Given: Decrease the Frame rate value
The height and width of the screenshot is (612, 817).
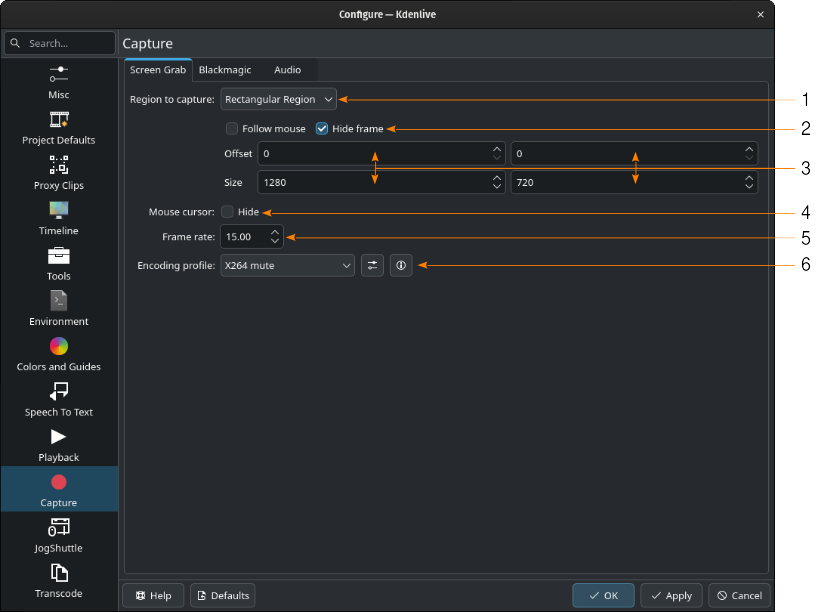Looking at the screenshot, I should (275, 241).
